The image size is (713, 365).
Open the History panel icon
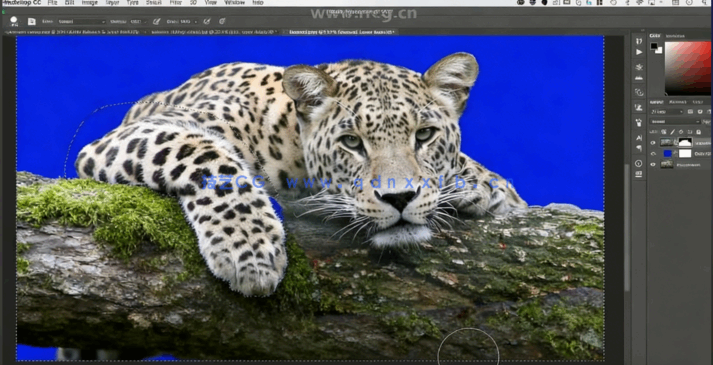(x=639, y=41)
